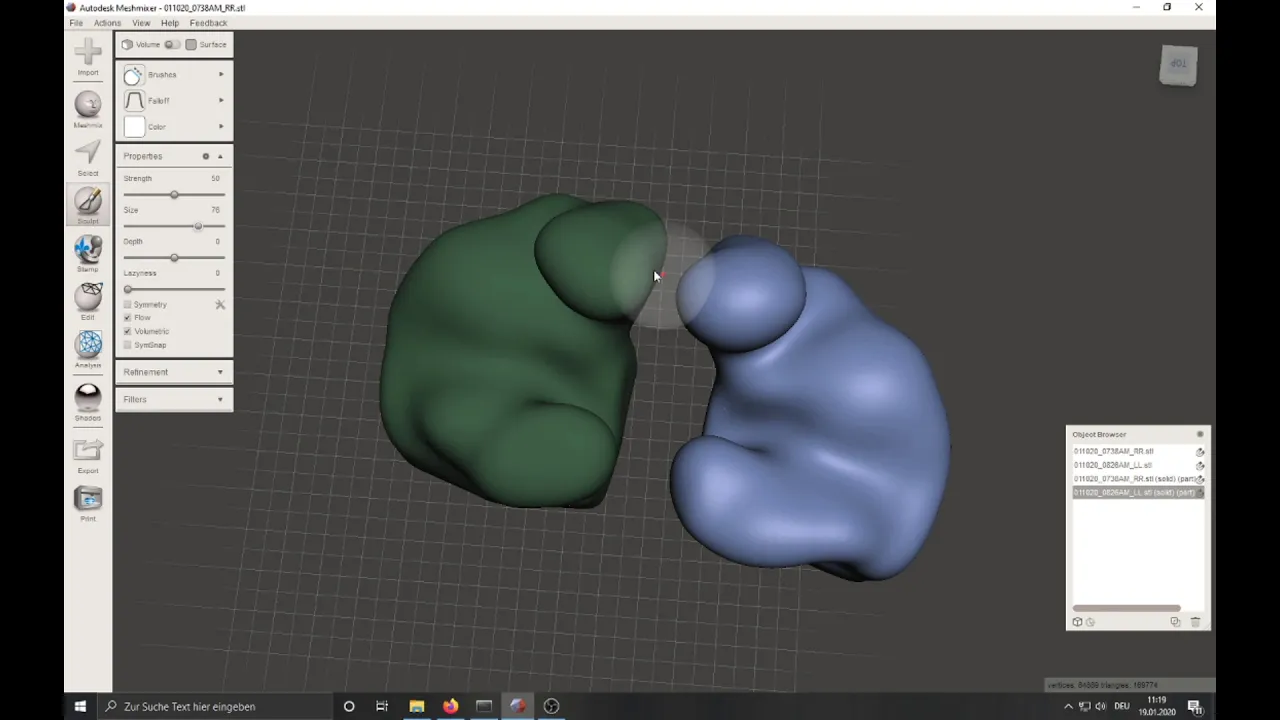Click the Object Browser horizontal scrollbar
The image size is (1280, 720).
tap(1126, 608)
